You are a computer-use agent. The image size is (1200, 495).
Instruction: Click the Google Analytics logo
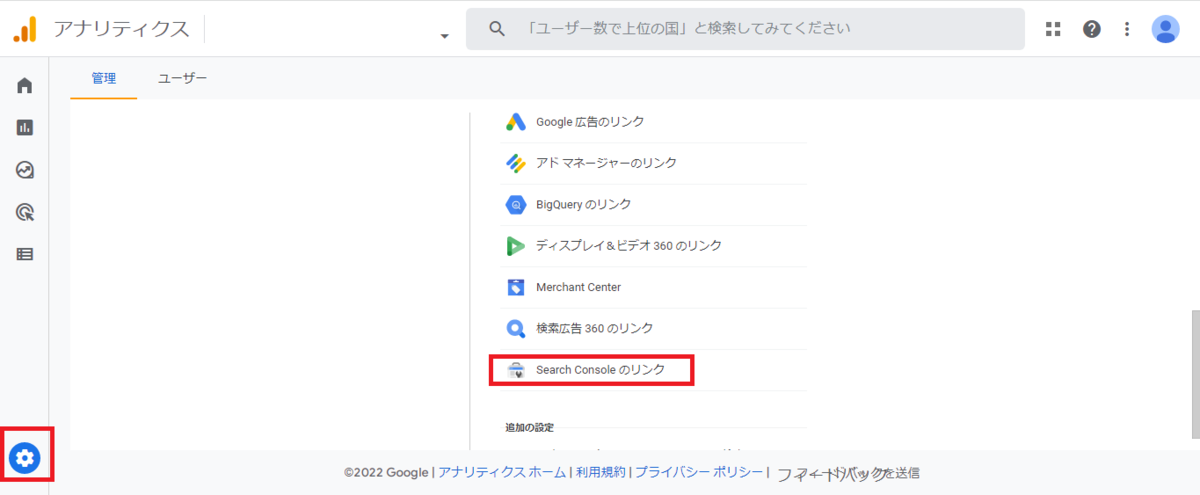(25, 29)
